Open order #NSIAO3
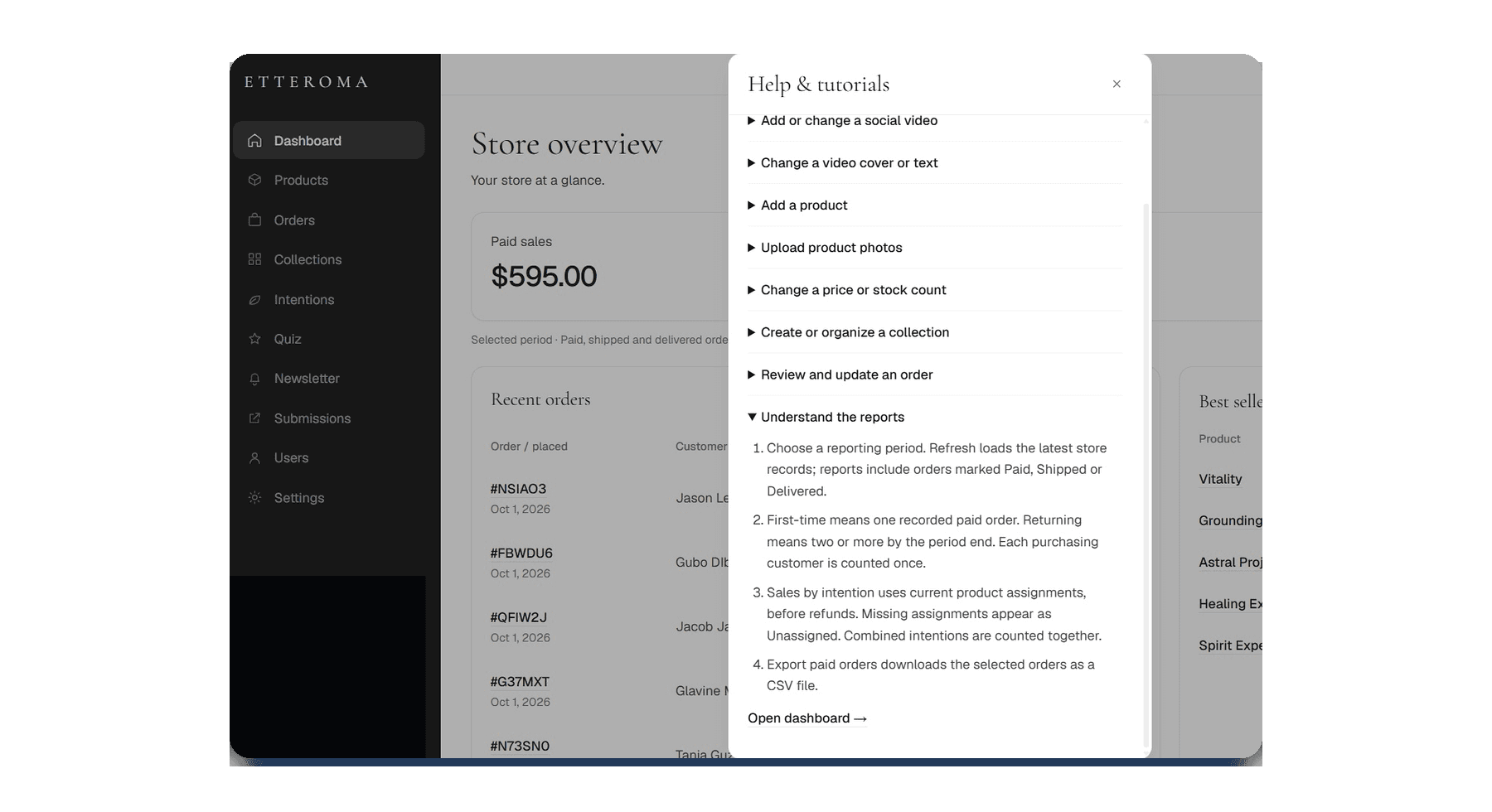This screenshot has width=1492, height=812. pyautogui.click(x=518, y=489)
